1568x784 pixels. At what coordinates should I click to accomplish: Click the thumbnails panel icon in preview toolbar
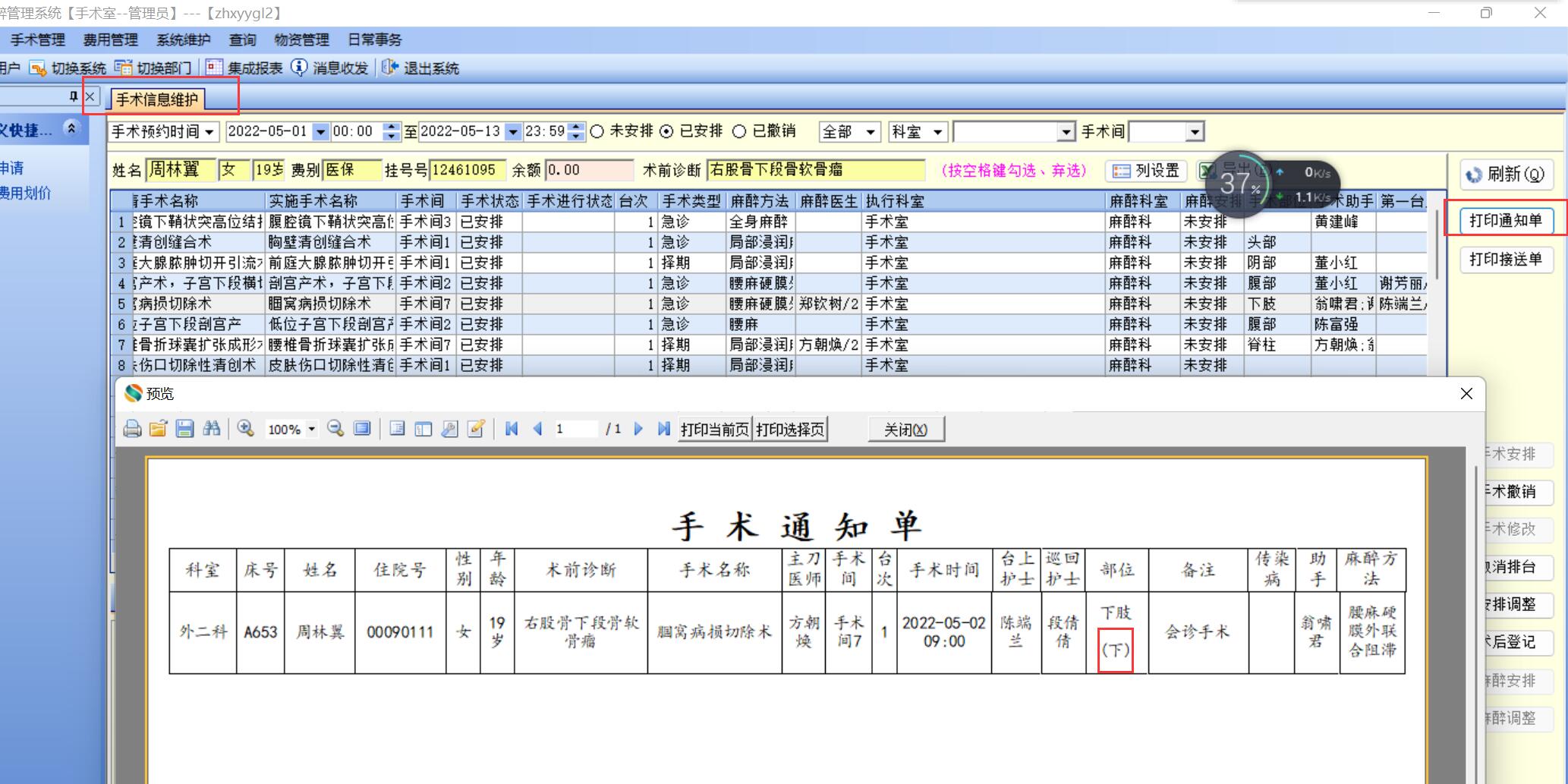click(423, 429)
